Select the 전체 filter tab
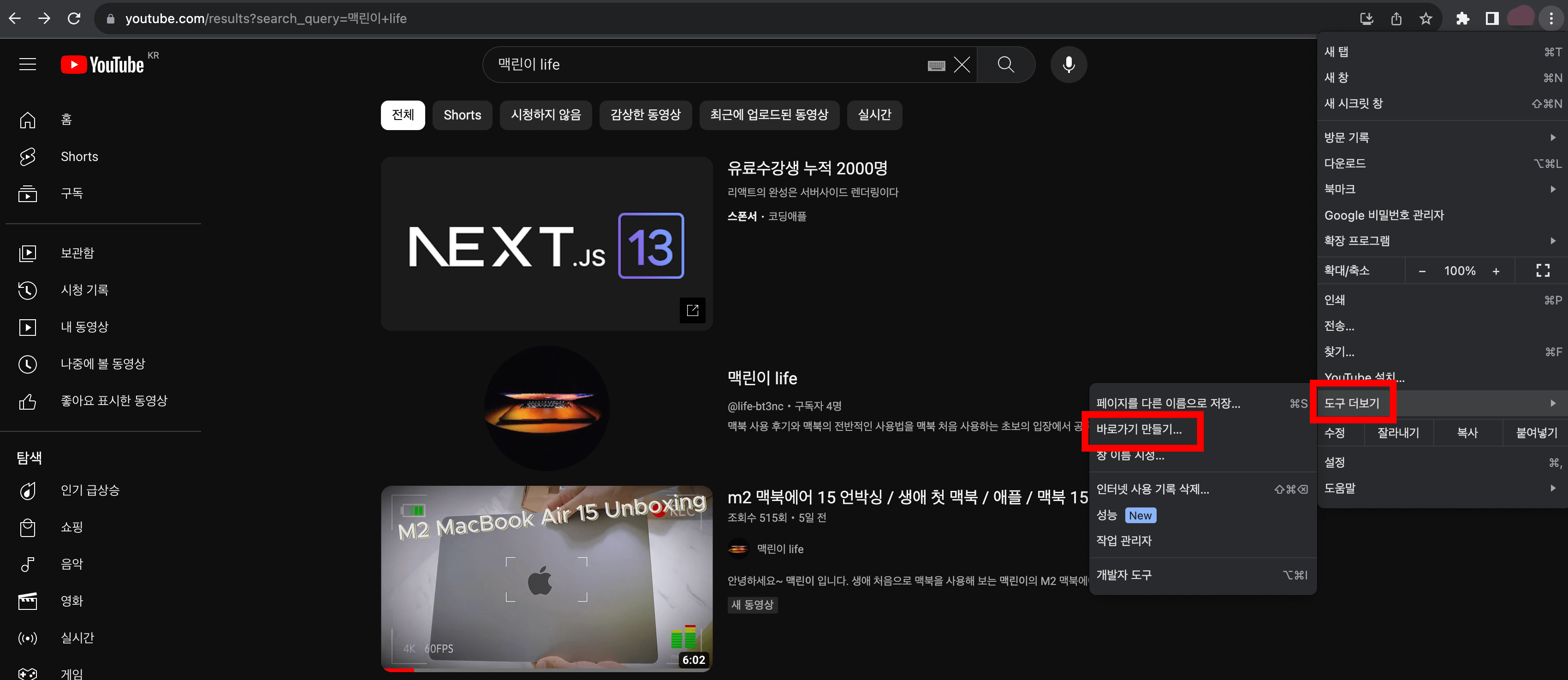The height and width of the screenshot is (680, 1568). [404, 113]
